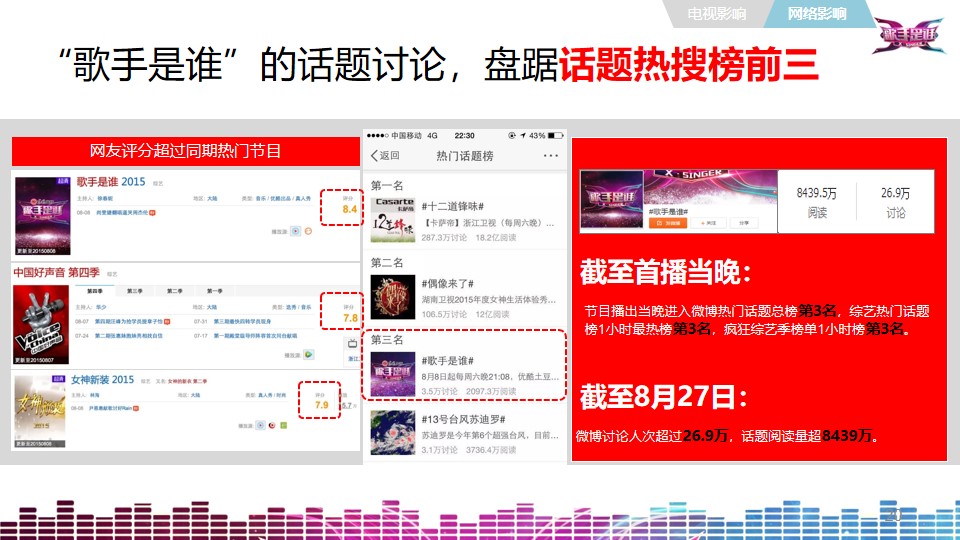The height and width of the screenshot is (540, 960).
Task: Tap the 返回 back button
Action: click(385, 156)
